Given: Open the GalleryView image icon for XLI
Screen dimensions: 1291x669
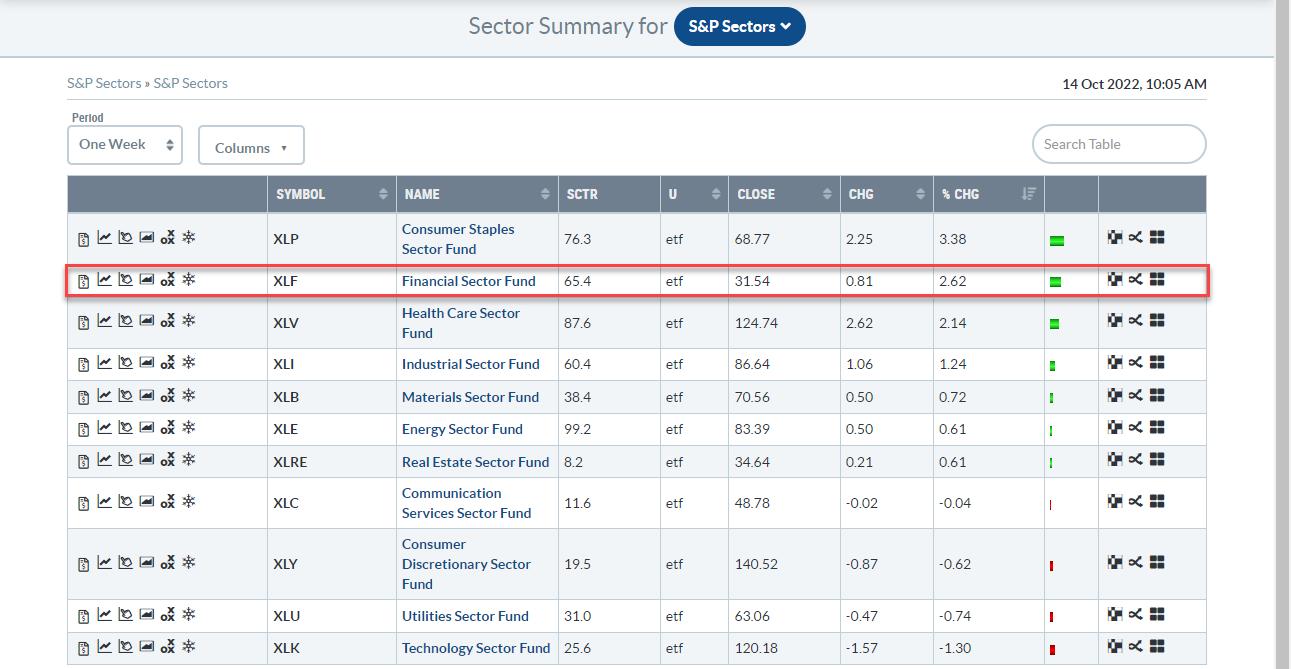Looking at the screenshot, I should (146, 363).
